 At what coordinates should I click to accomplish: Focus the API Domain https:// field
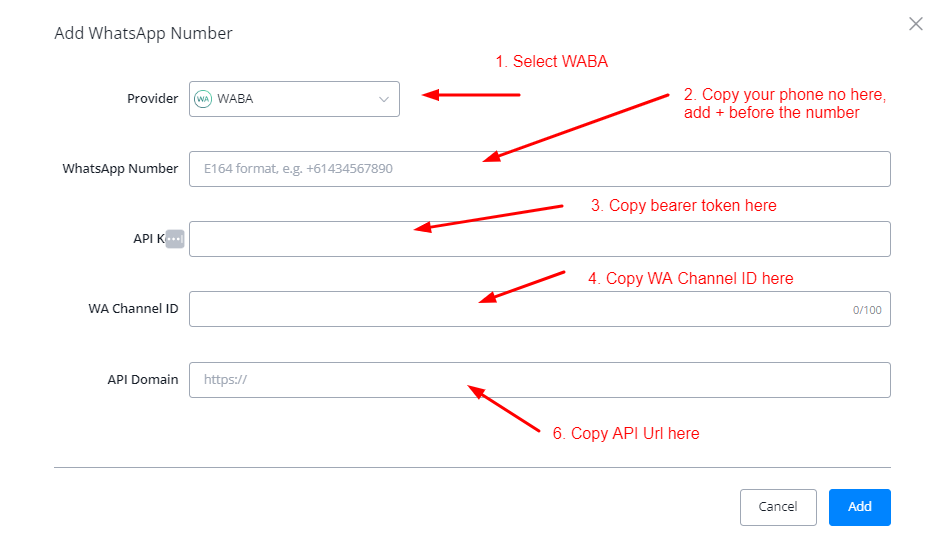pos(539,380)
